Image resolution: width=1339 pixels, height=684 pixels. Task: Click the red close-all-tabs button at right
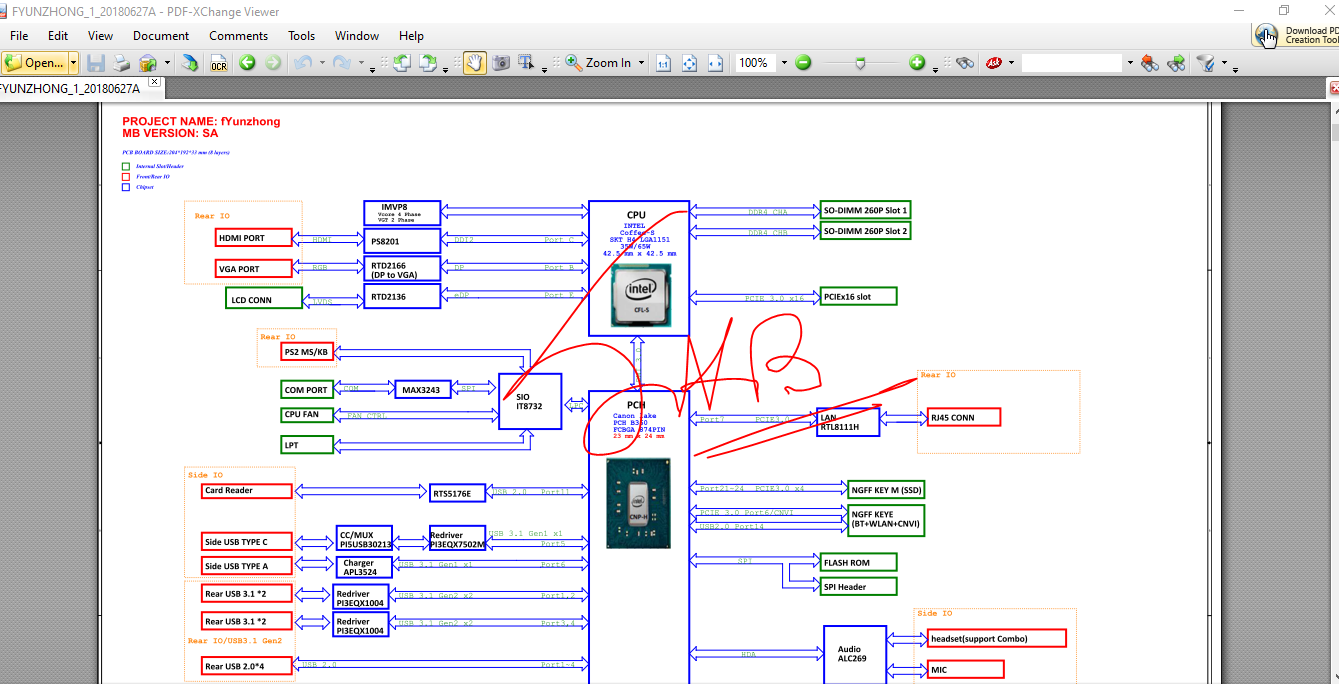(1333, 88)
